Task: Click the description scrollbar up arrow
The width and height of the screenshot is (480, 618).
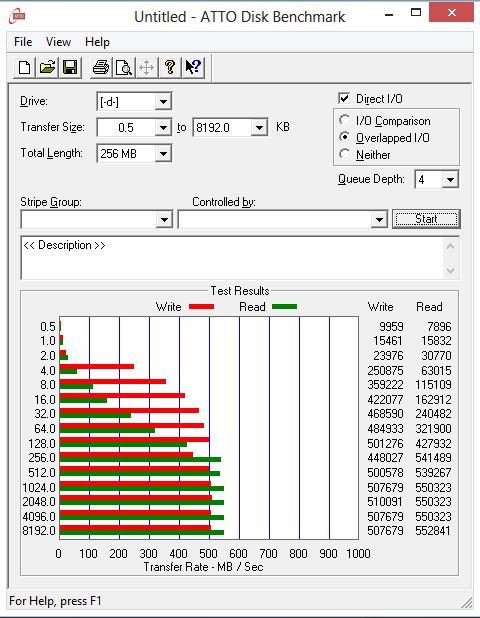Action: pos(451,247)
